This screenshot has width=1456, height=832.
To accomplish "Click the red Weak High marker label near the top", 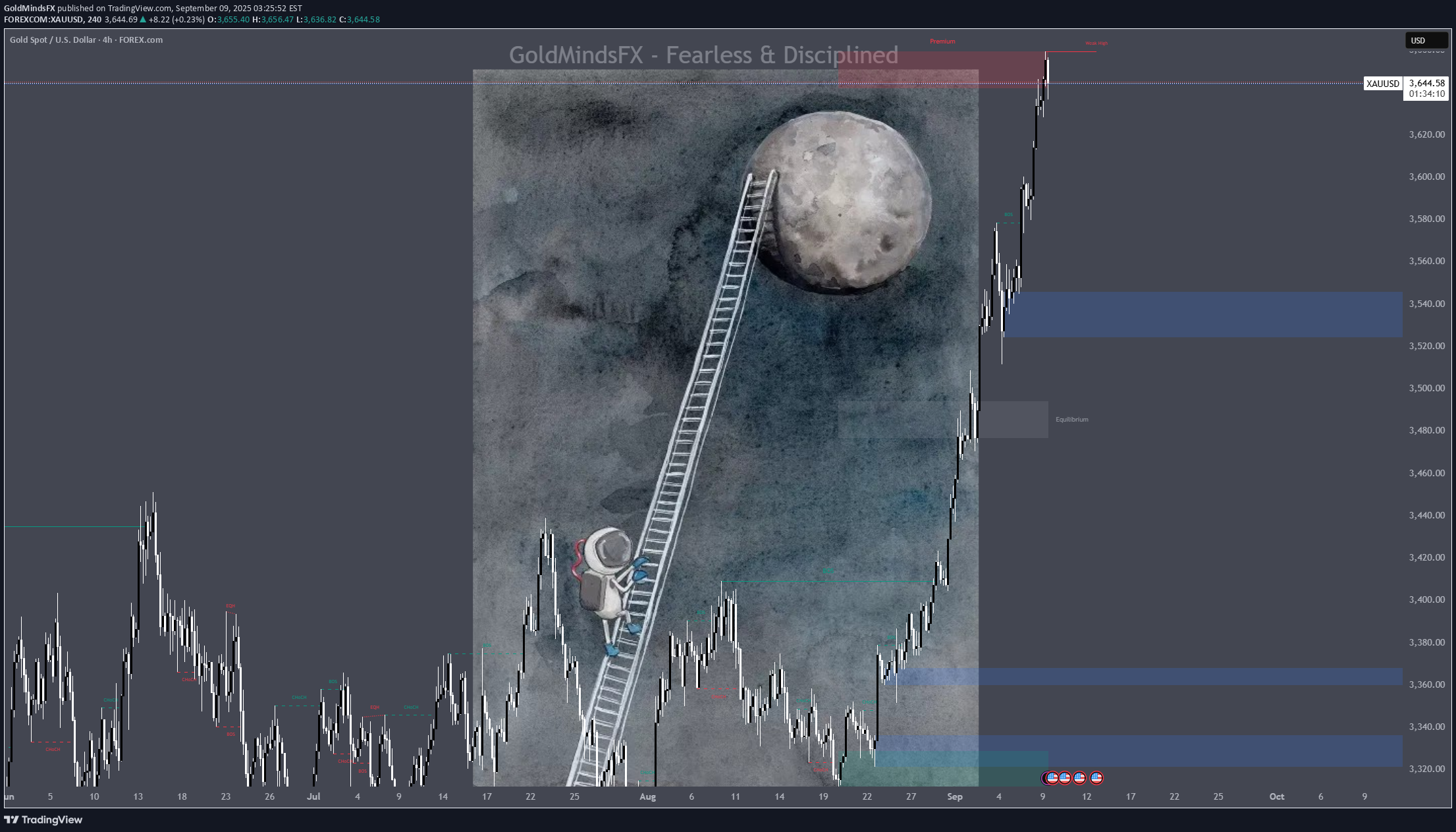I will 1096,42.
